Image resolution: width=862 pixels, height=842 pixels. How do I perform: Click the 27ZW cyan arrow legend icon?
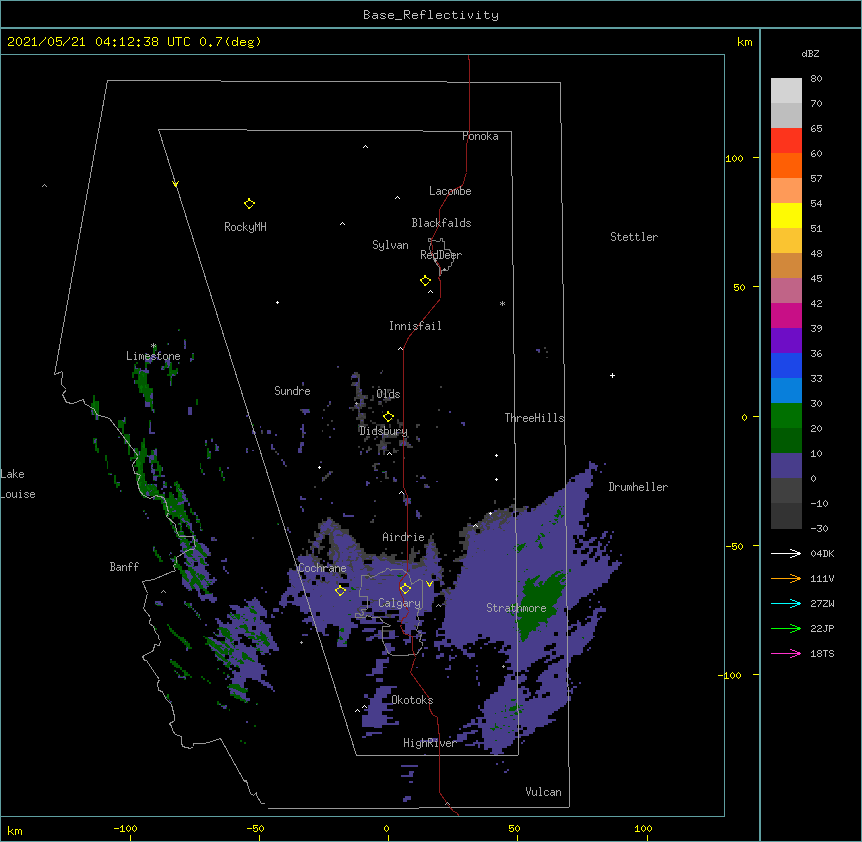[786, 603]
